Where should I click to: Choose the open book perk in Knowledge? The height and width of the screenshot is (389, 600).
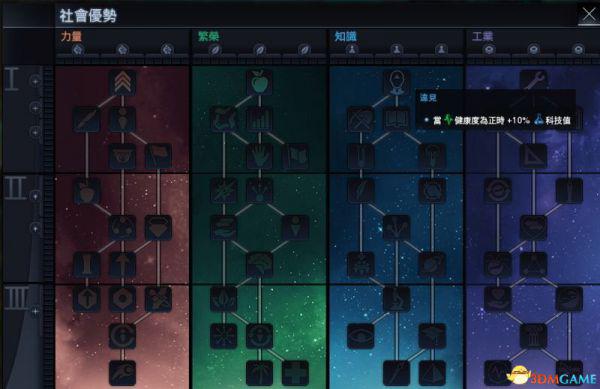(396, 119)
